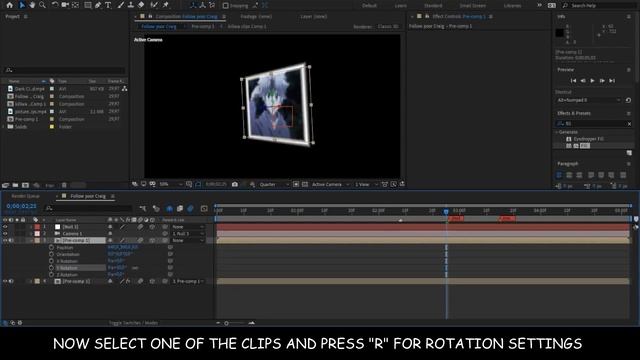Select the Pen tool
Screen dimensions: 640x360
point(98,5)
